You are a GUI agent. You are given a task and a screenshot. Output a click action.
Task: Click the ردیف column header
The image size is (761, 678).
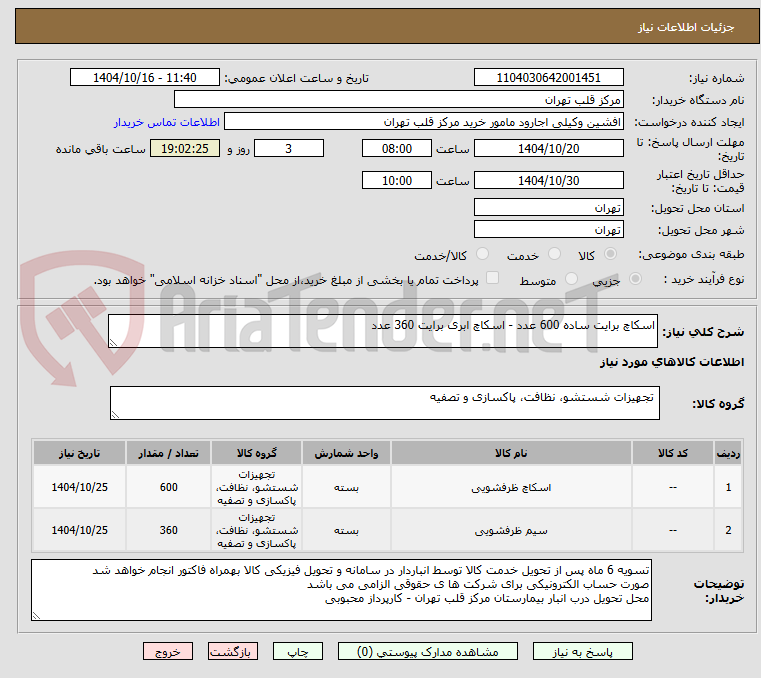728,453
